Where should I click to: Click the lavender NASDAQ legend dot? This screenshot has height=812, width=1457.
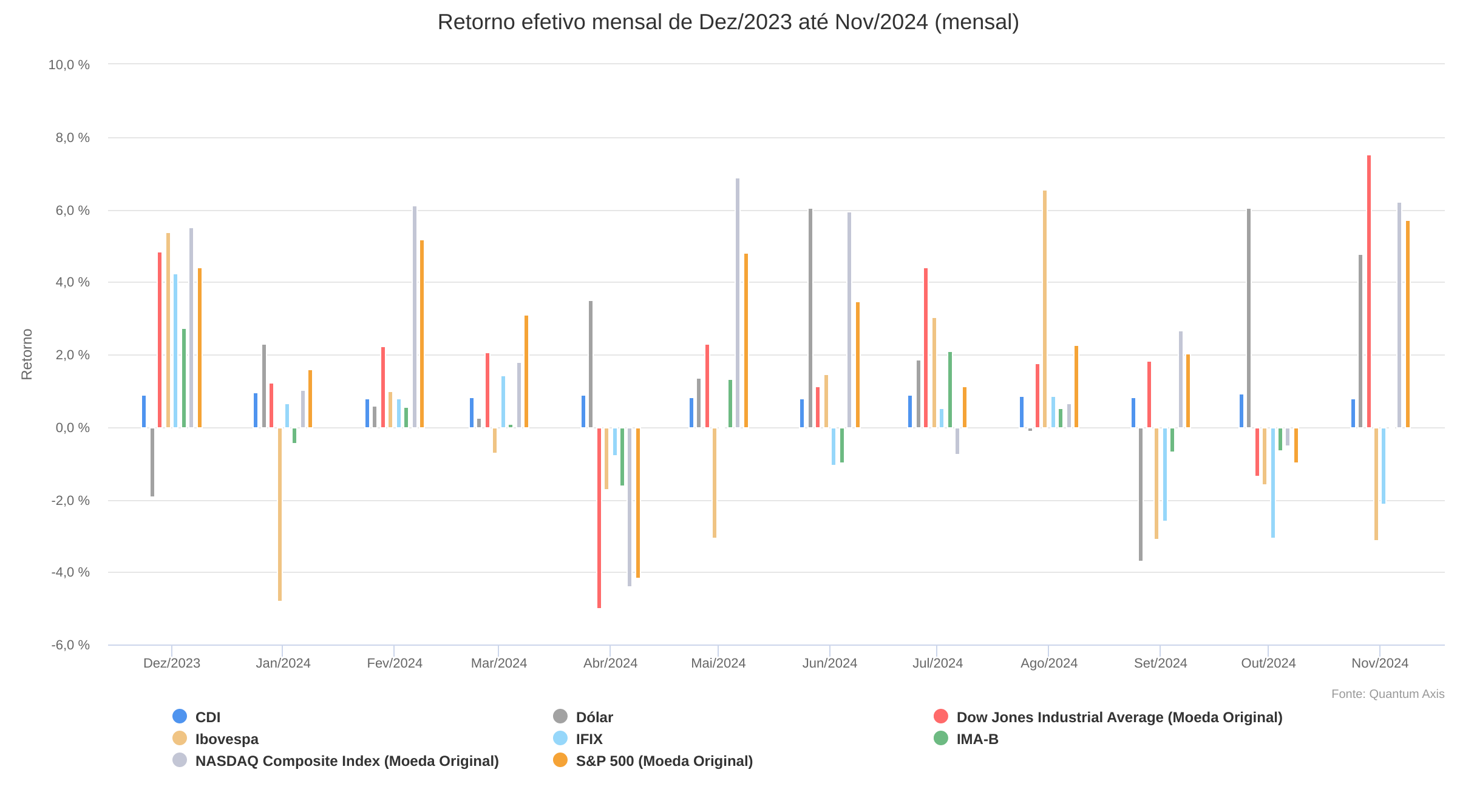point(180,760)
